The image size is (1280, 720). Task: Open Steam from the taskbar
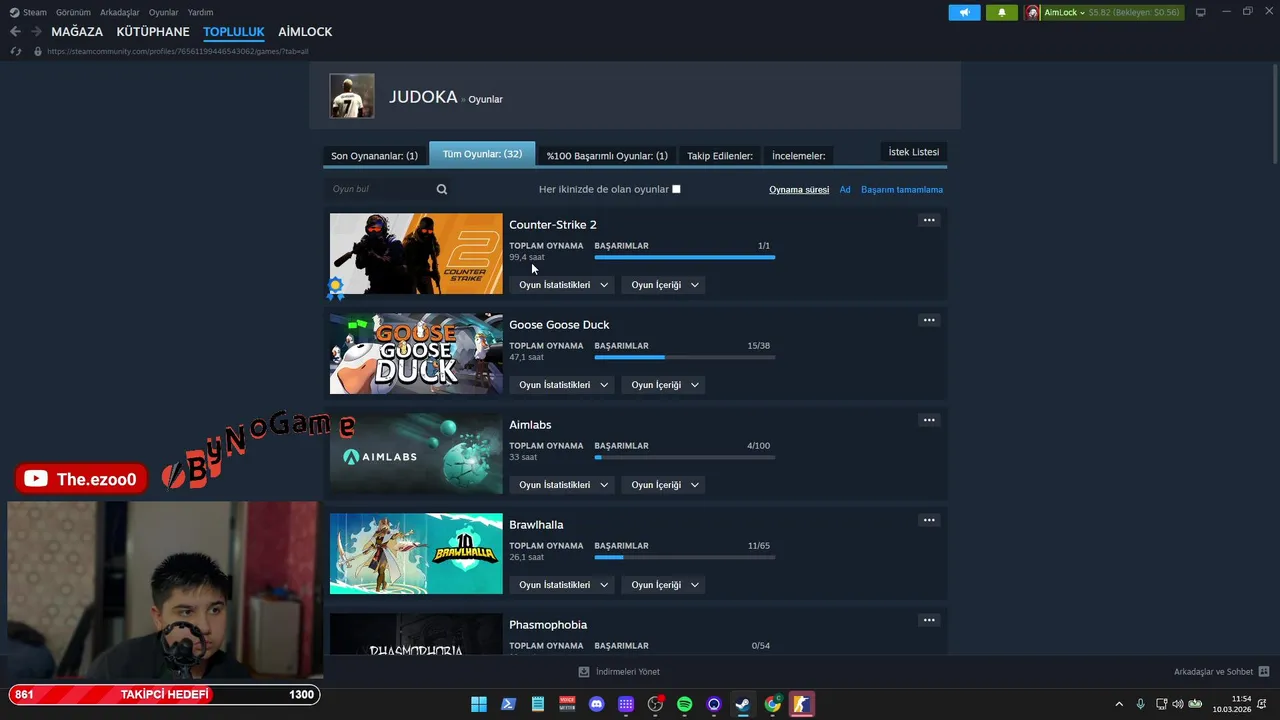pyautogui.click(x=743, y=704)
